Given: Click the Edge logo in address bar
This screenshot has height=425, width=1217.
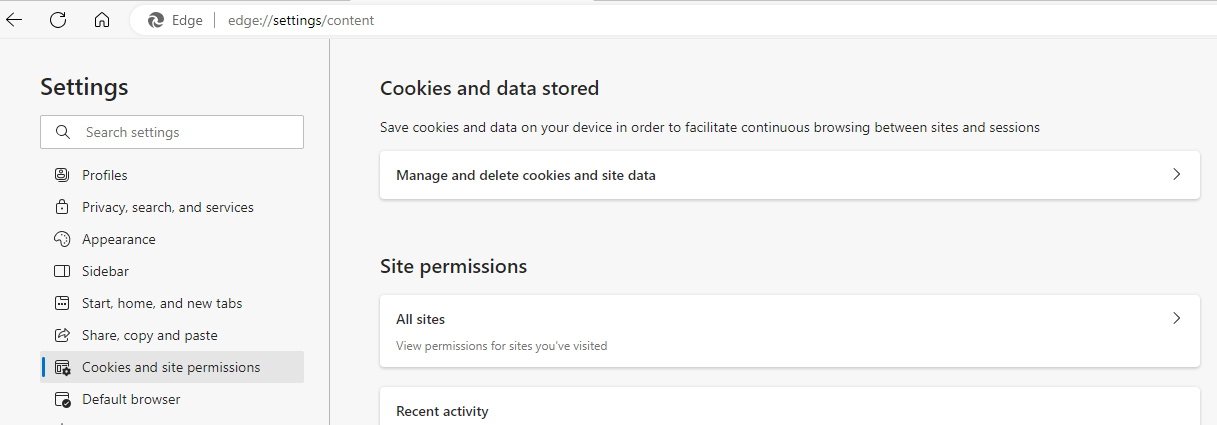Looking at the screenshot, I should click(x=155, y=20).
